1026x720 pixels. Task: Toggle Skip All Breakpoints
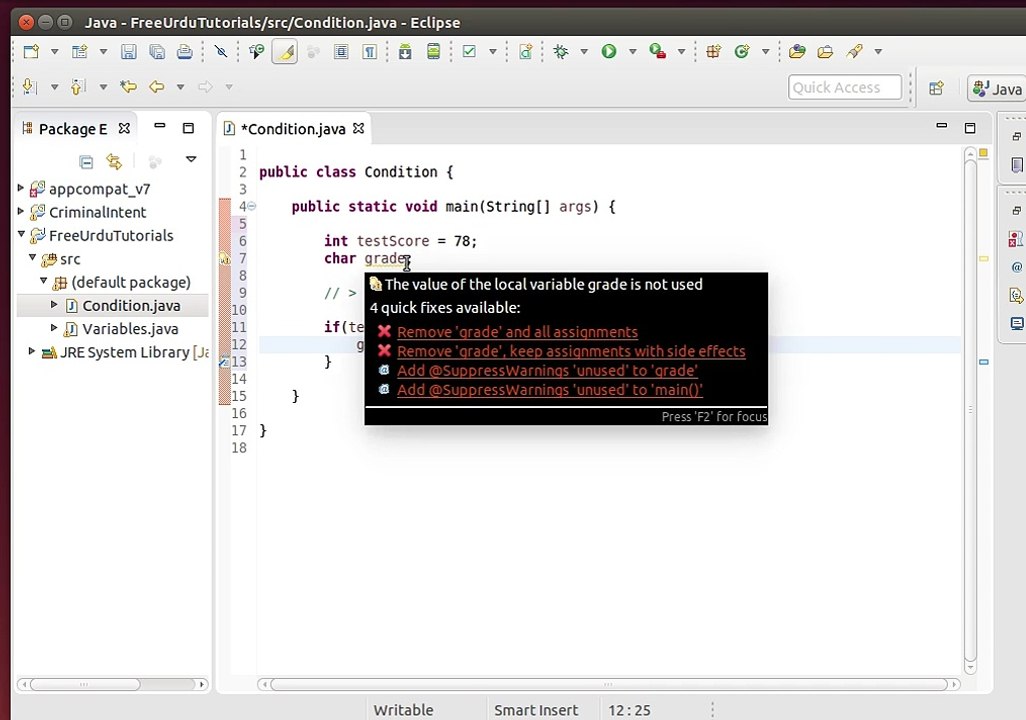click(x=221, y=51)
